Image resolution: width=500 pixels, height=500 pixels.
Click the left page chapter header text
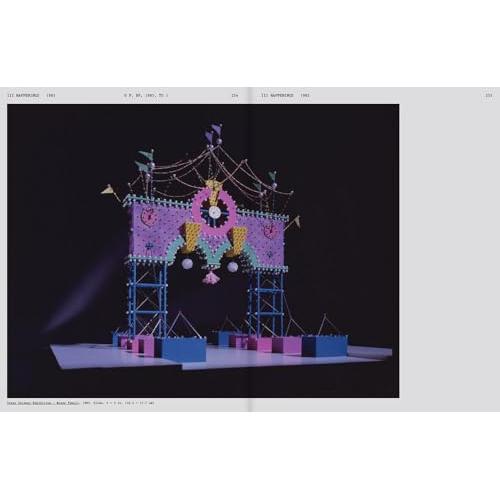point(31,95)
